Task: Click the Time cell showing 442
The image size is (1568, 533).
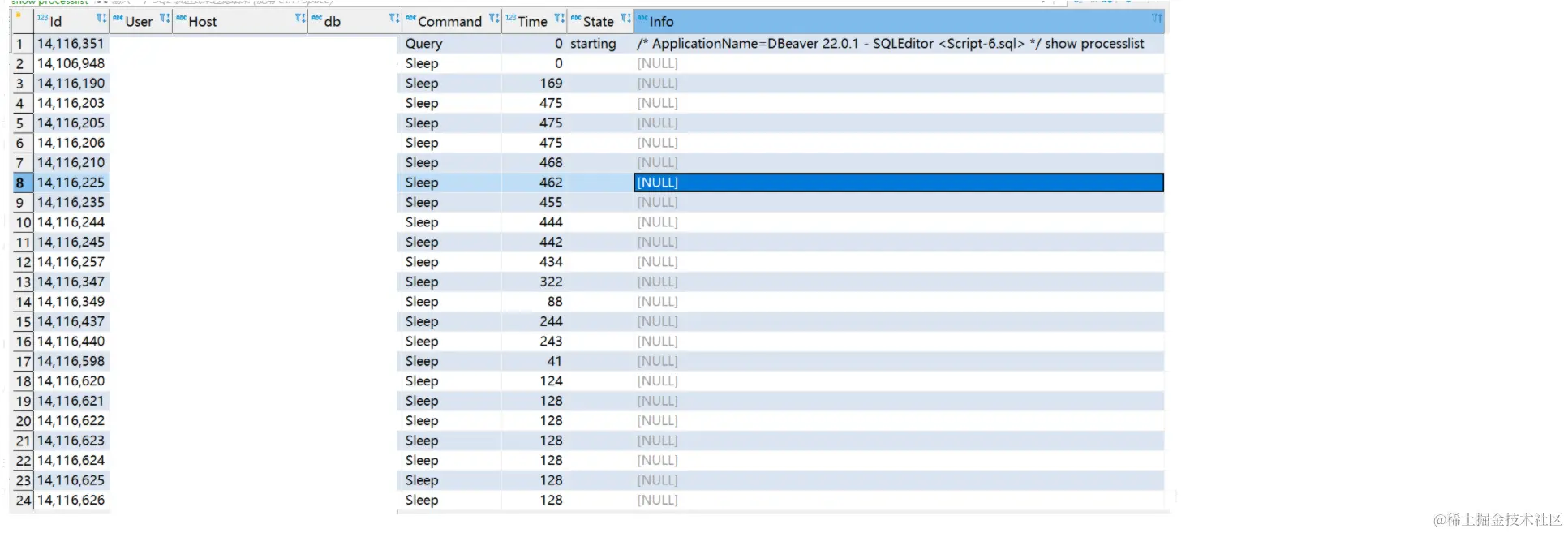Action: pyautogui.click(x=535, y=243)
